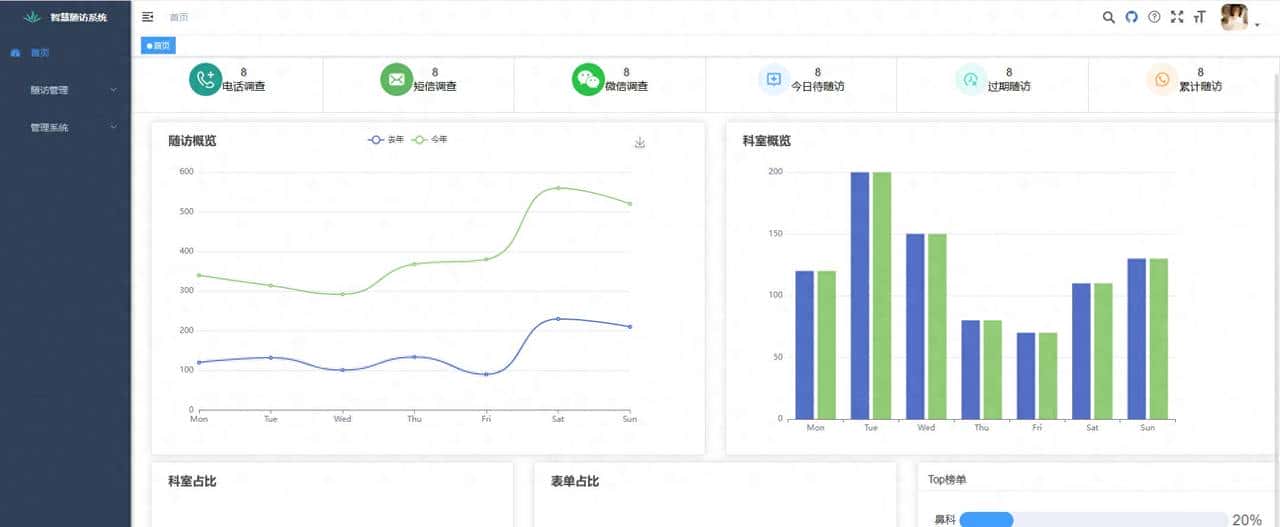Click the 过期随访 label
This screenshot has height=527, width=1280.
[x=1009, y=87]
